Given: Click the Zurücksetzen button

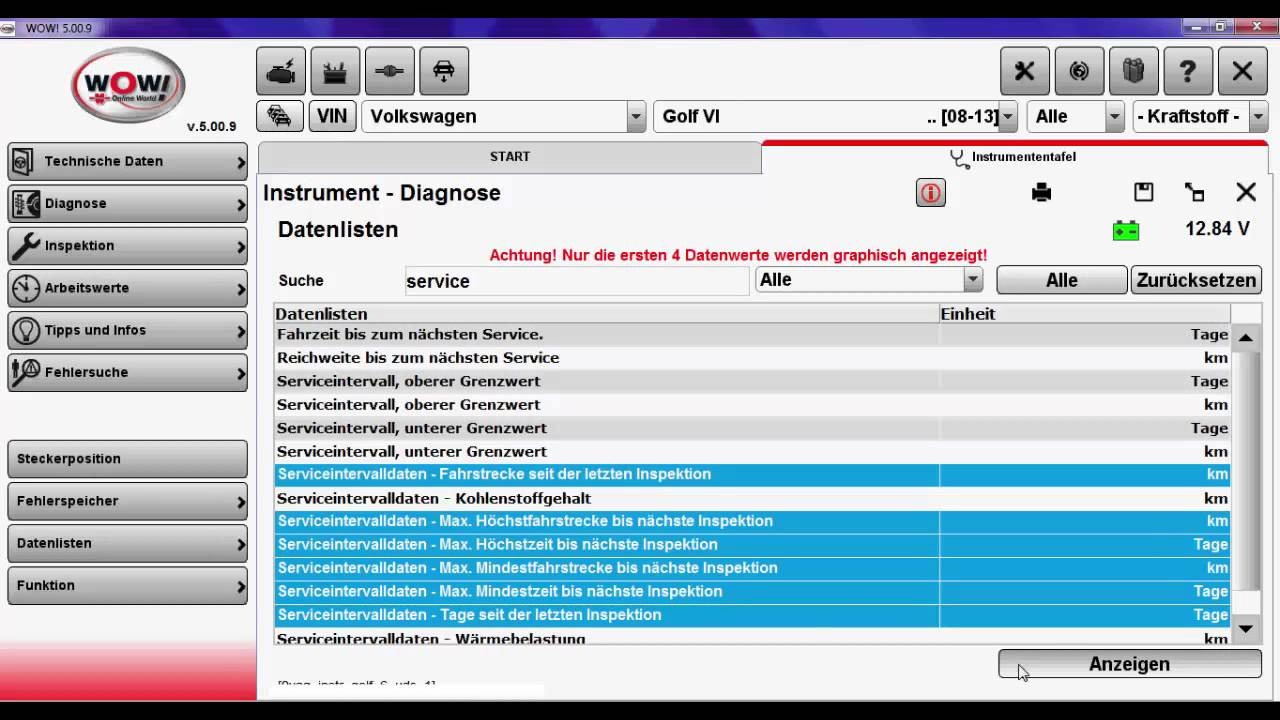Looking at the screenshot, I should click(1196, 280).
